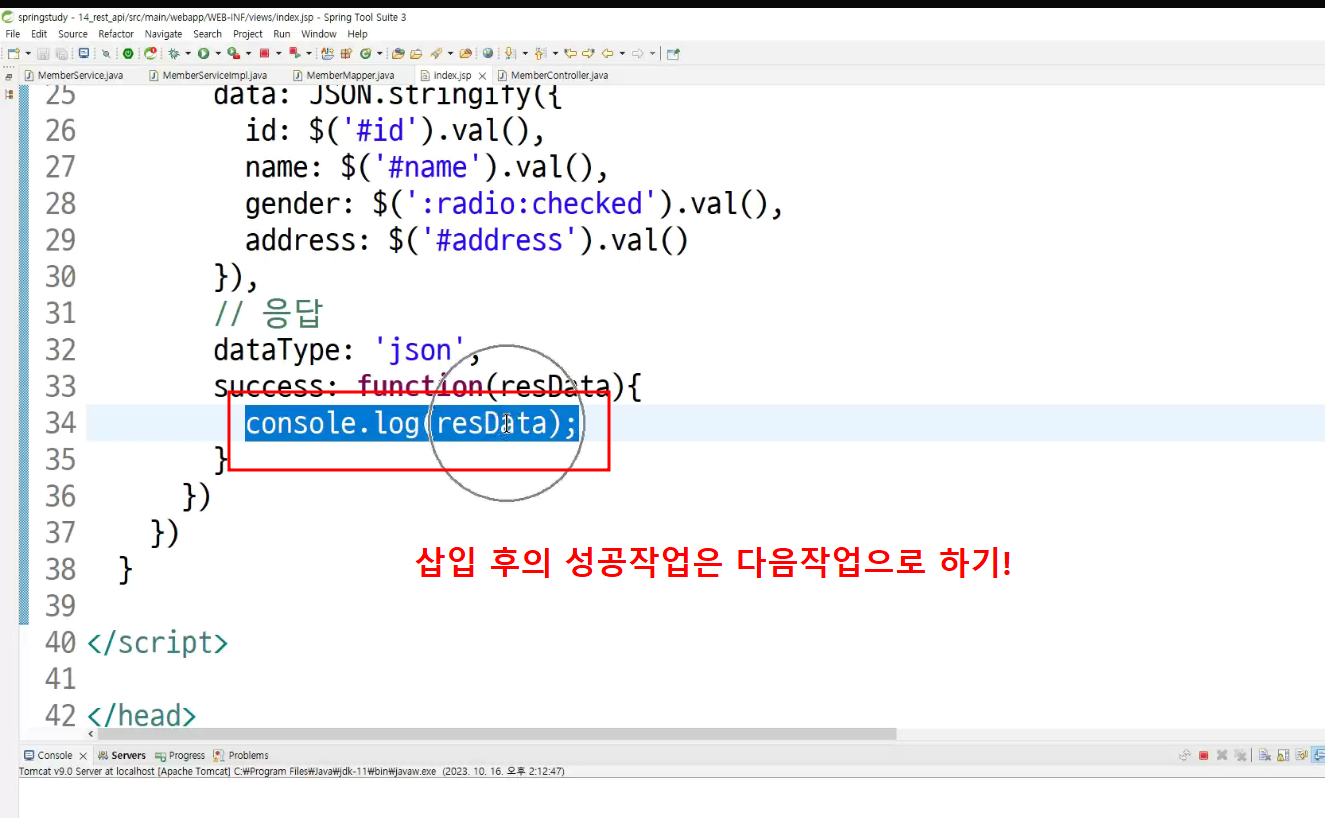Close the Console view tab
The height and width of the screenshot is (818, 1325).
(x=83, y=756)
